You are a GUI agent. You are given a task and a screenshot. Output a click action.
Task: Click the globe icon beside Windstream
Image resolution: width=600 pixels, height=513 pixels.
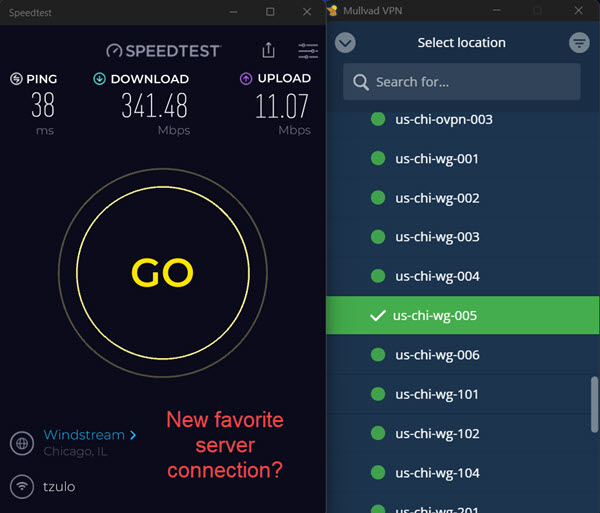point(20,443)
